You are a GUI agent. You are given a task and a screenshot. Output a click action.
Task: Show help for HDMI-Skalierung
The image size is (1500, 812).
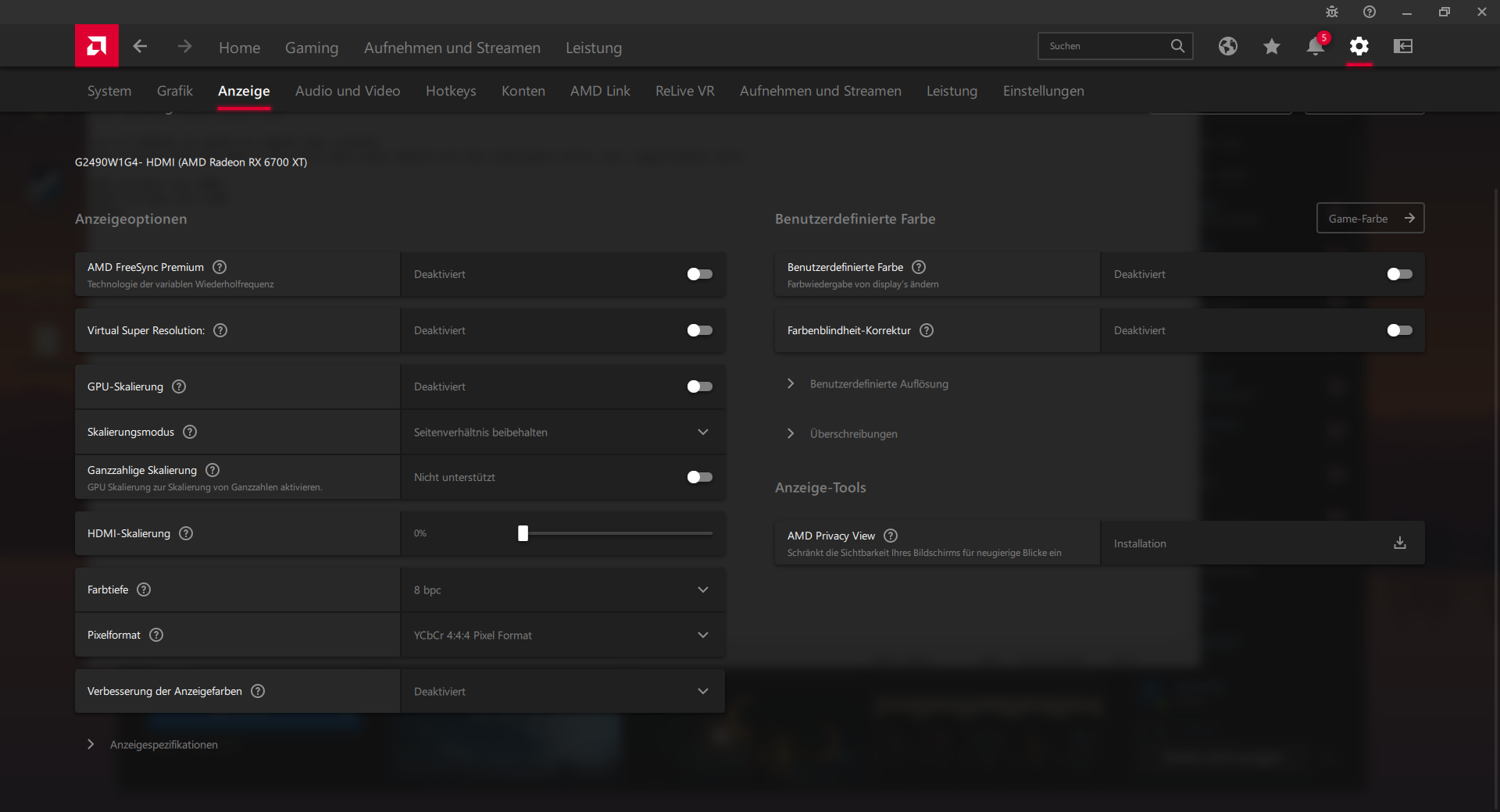[x=186, y=533]
